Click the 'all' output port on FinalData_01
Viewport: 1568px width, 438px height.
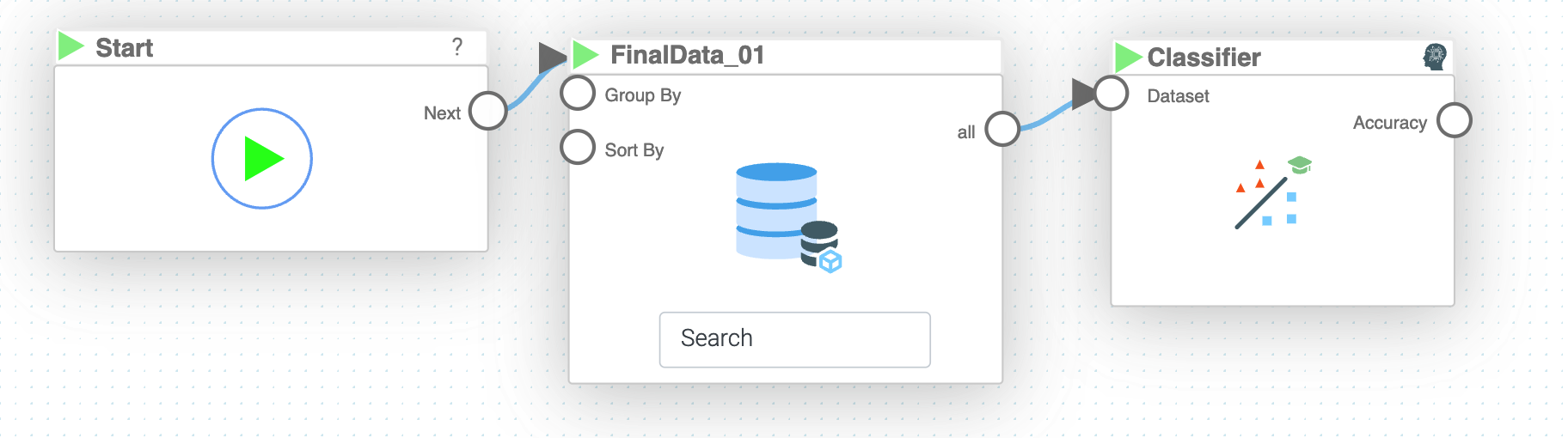1002,130
